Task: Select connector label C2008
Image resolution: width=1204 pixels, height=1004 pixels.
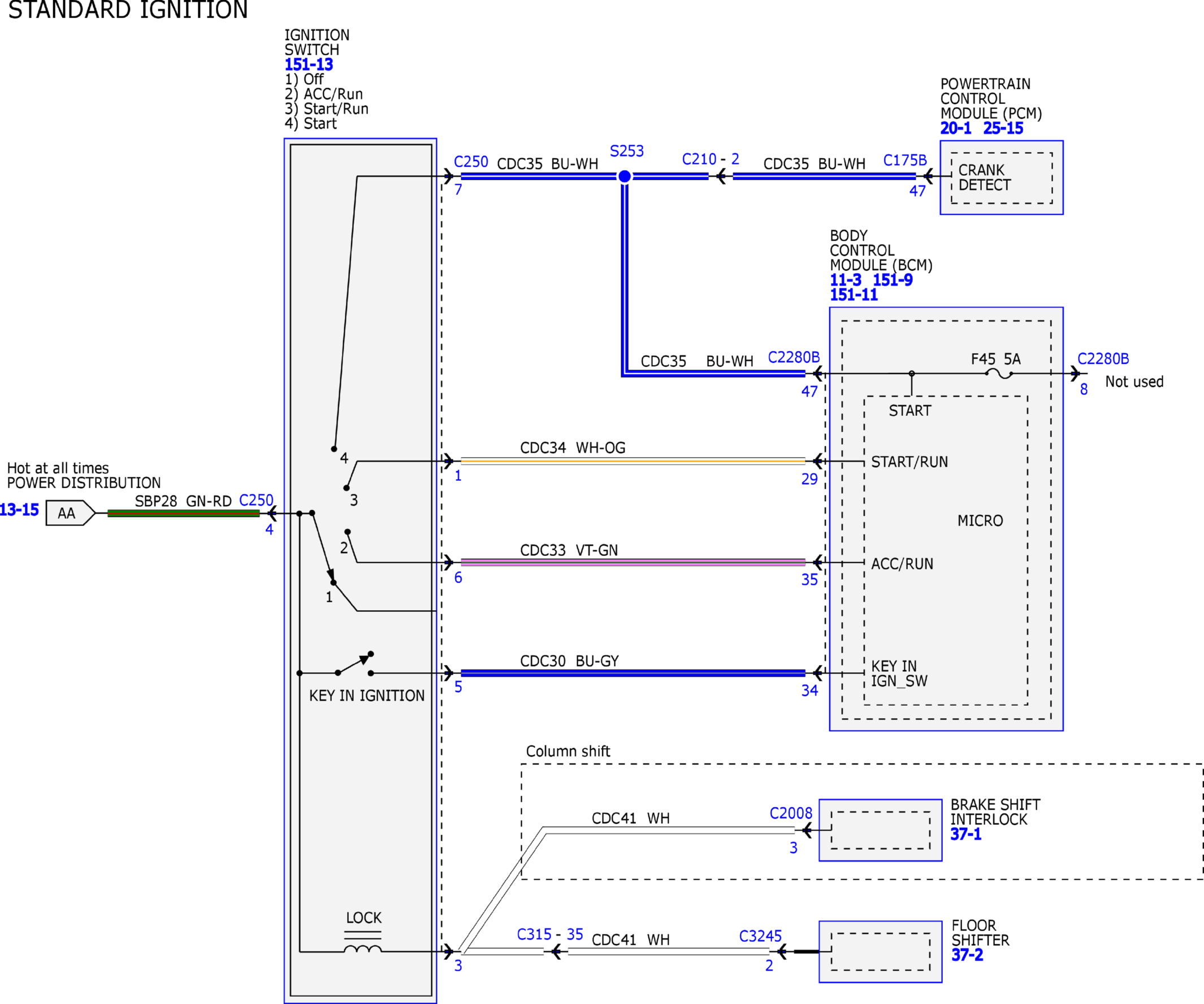Action: click(791, 813)
